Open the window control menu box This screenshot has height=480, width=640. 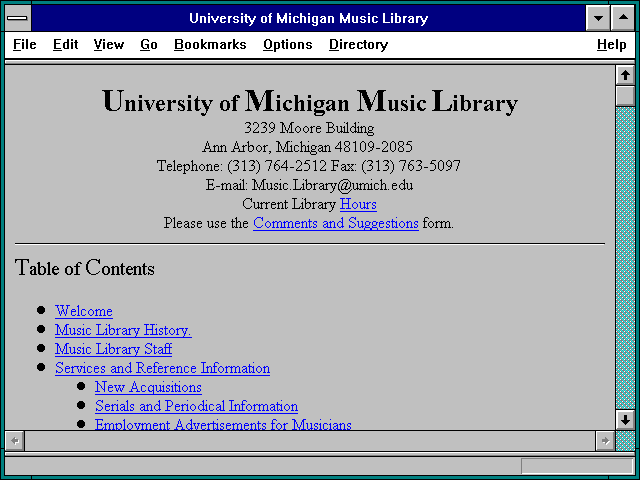pos(18,18)
